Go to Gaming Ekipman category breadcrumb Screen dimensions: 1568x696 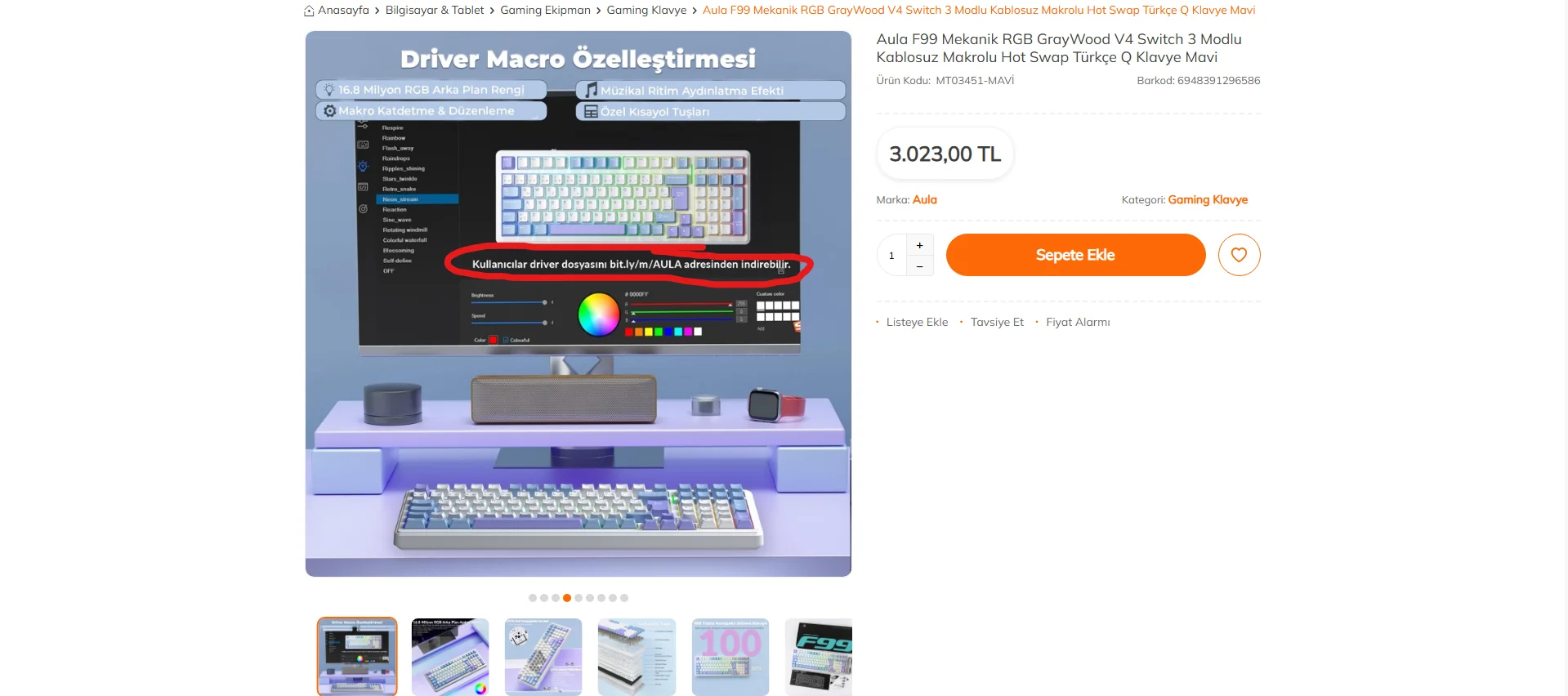pyautogui.click(x=545, y=11)
